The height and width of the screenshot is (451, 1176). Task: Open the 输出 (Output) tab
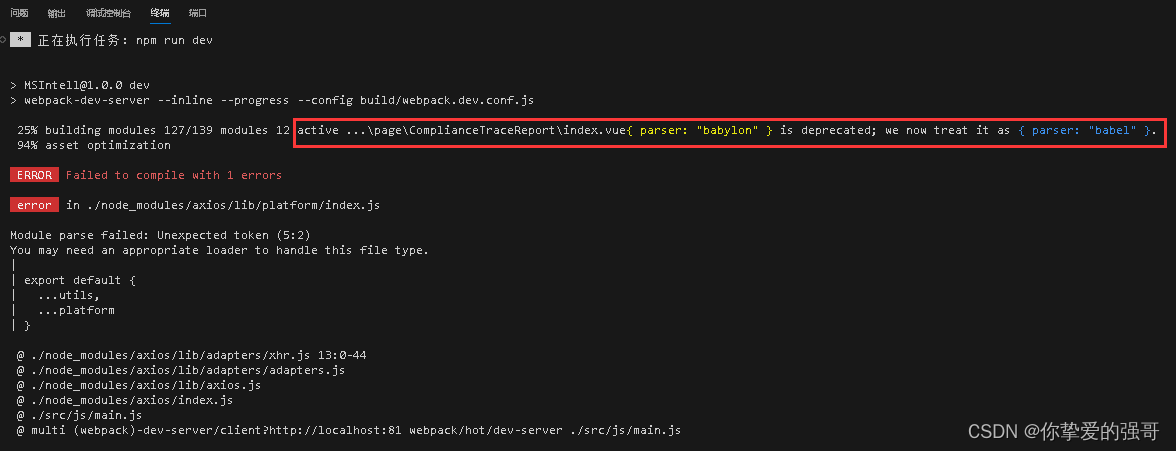click(x=56, y=13)
